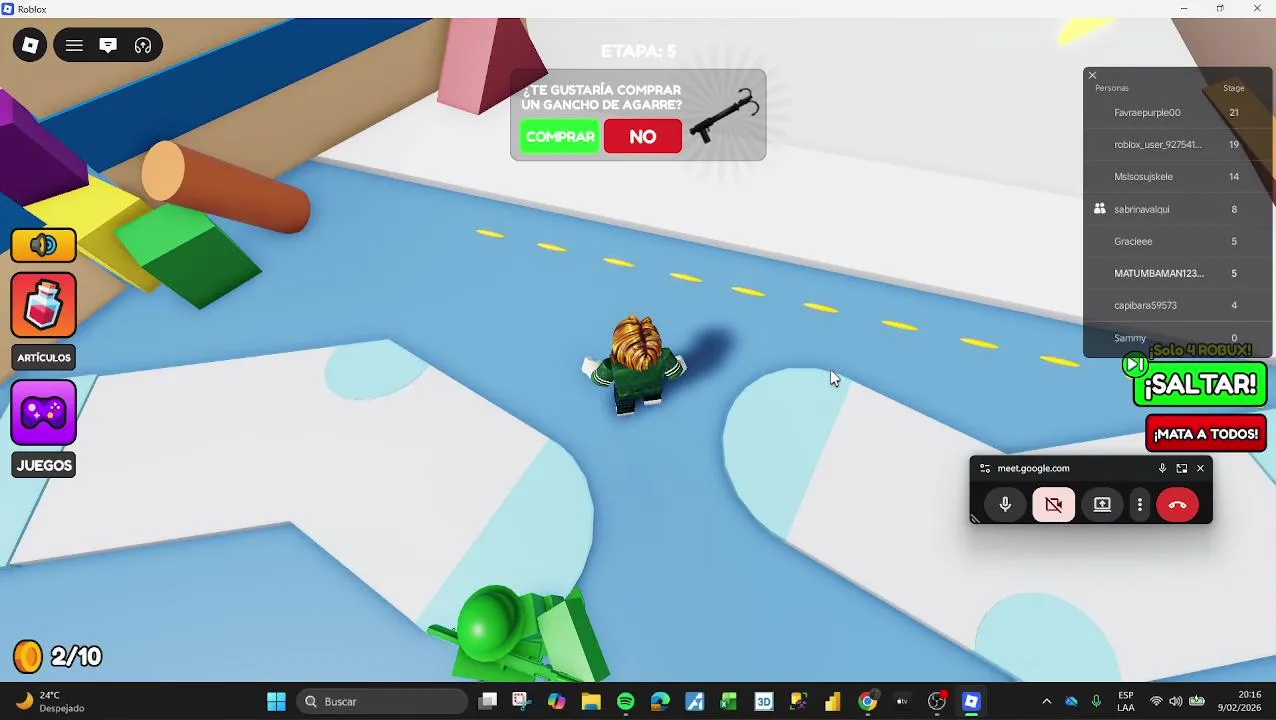Click the Personas leaderboard header
The width and height of the screenshot is (1276, 720).
(1112, 88)
